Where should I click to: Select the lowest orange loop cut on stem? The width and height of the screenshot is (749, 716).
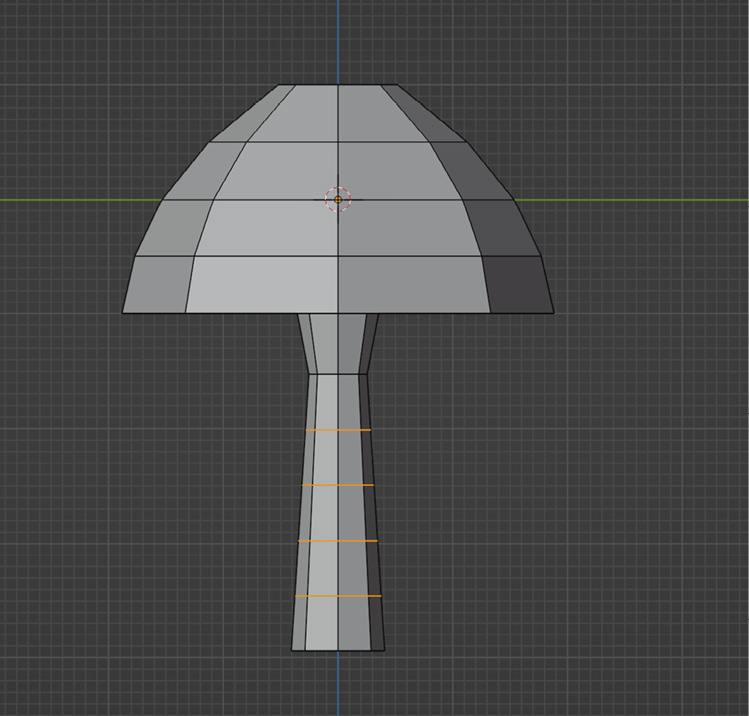338,596
